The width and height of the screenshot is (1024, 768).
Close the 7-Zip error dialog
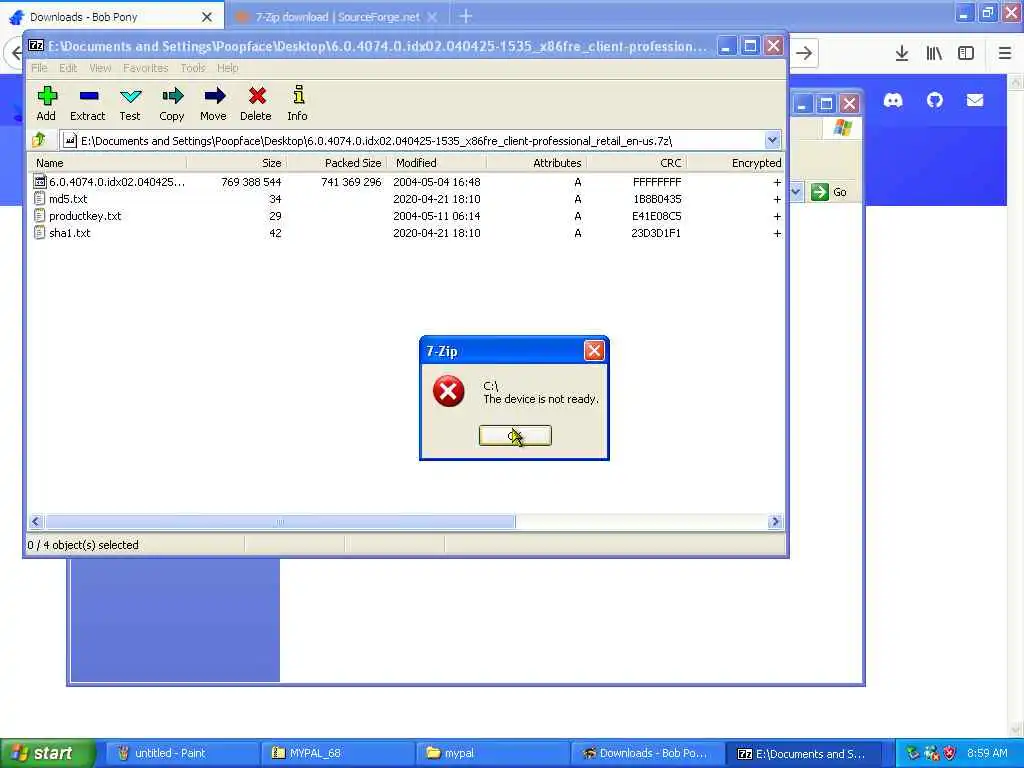(x=594, y=351)
